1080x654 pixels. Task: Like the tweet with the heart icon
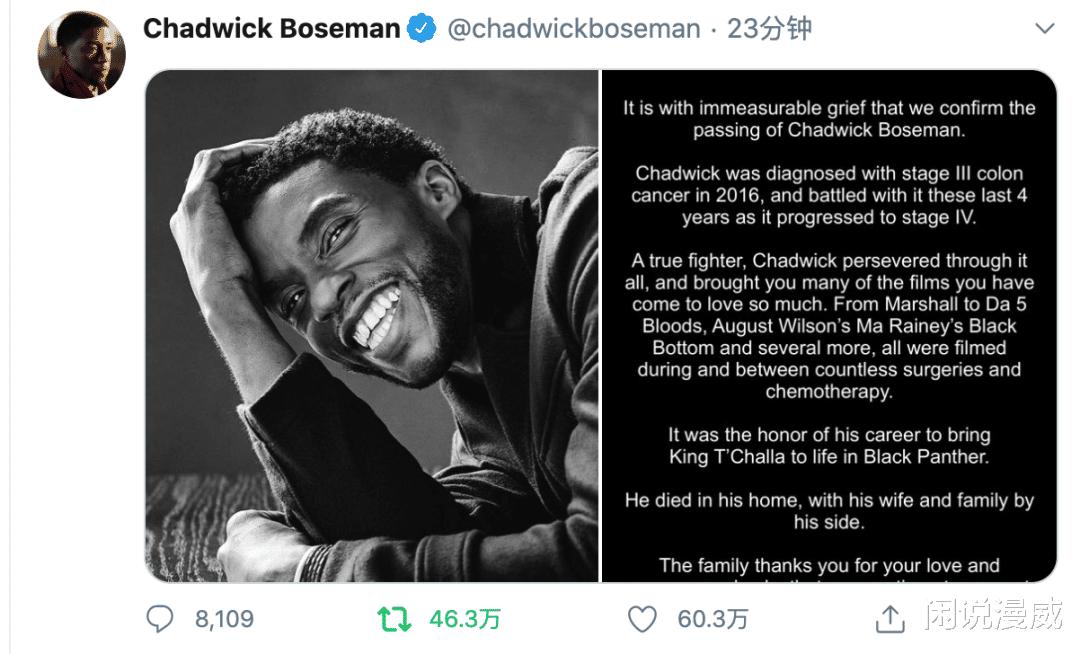click(642, 620)
